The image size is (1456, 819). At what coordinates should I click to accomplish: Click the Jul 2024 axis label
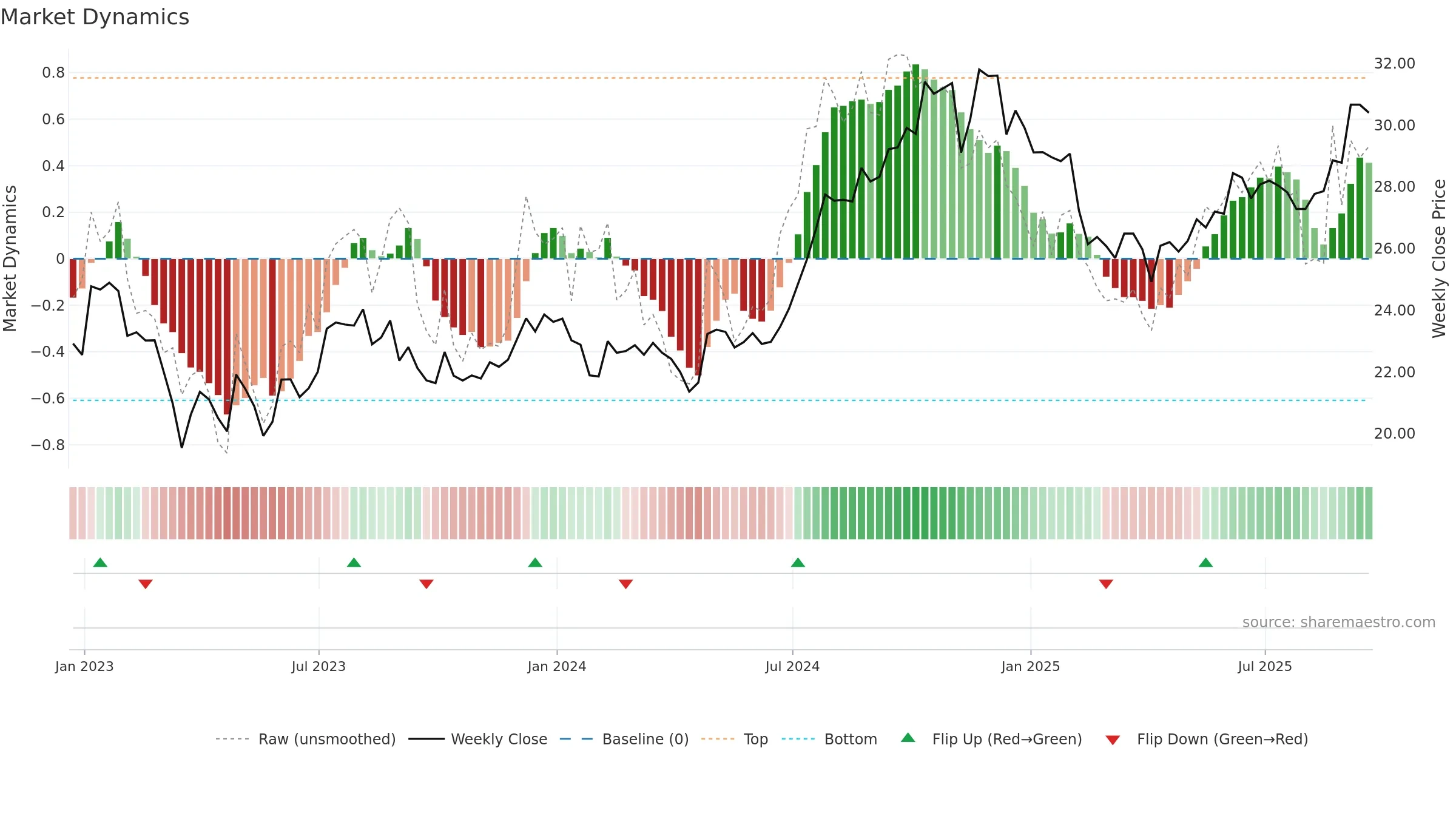(792, 666)
